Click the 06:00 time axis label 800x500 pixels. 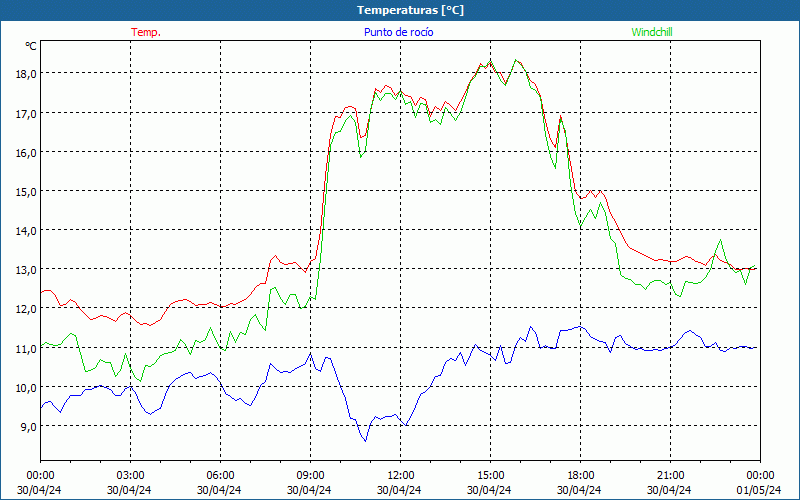[220, 476]
